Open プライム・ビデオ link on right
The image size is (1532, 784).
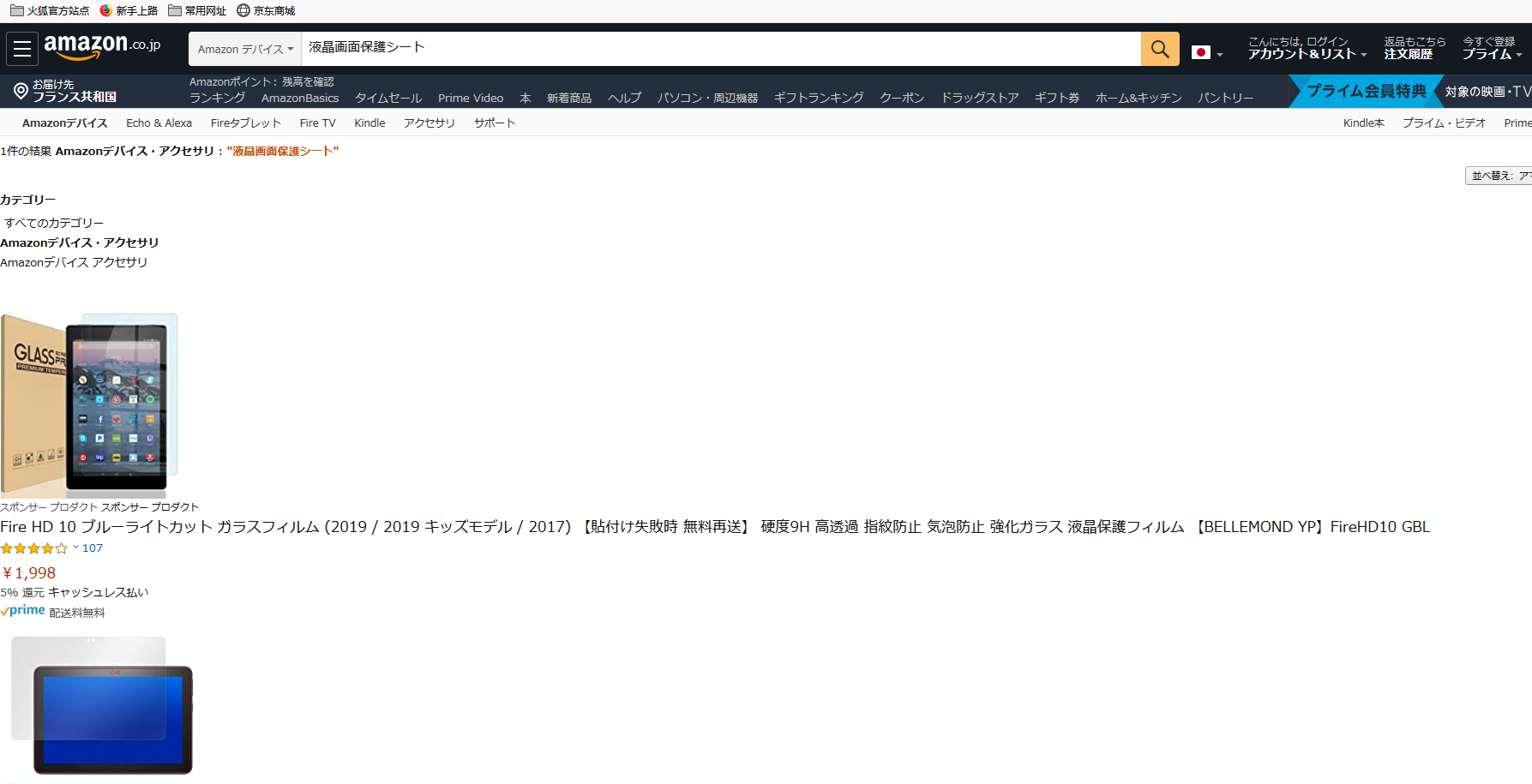(1444, 123)
